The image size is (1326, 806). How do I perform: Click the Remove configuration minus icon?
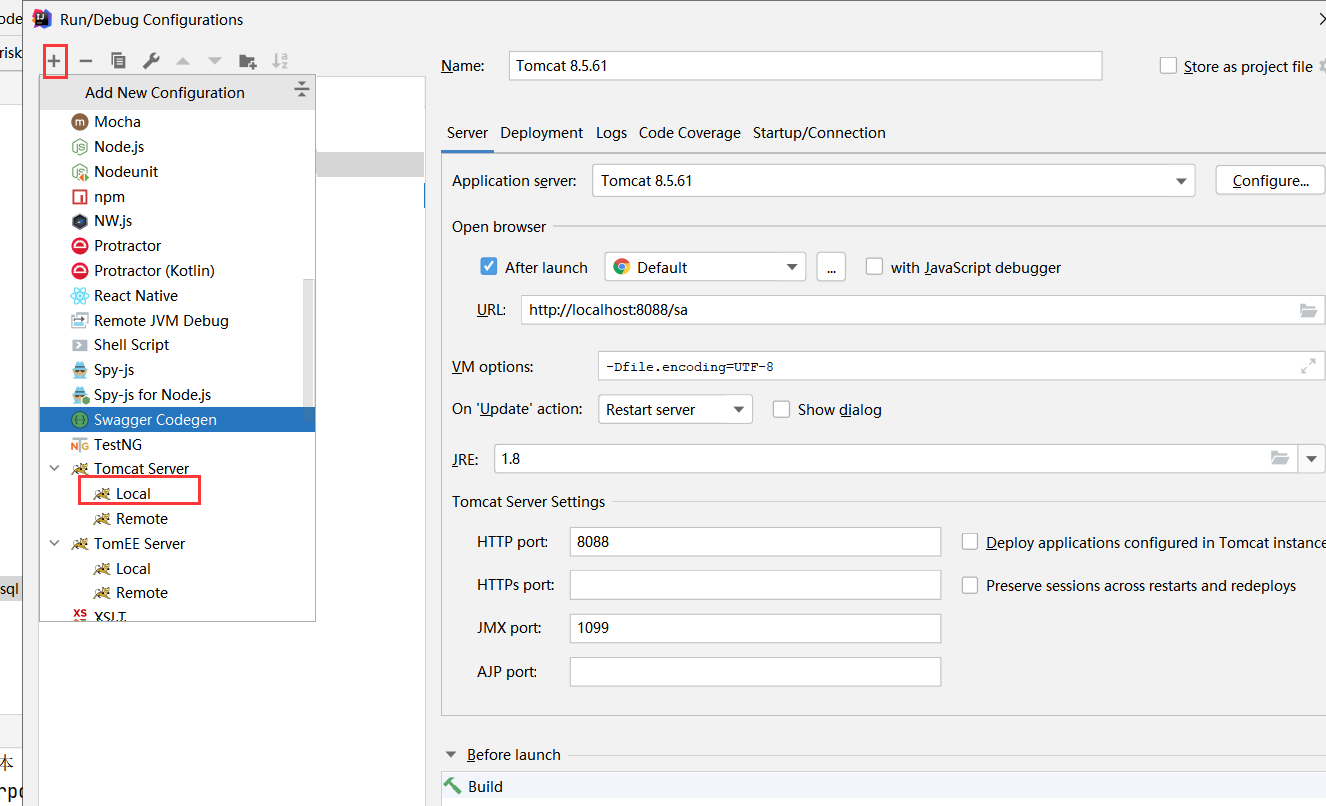click(x=86, y=60)
